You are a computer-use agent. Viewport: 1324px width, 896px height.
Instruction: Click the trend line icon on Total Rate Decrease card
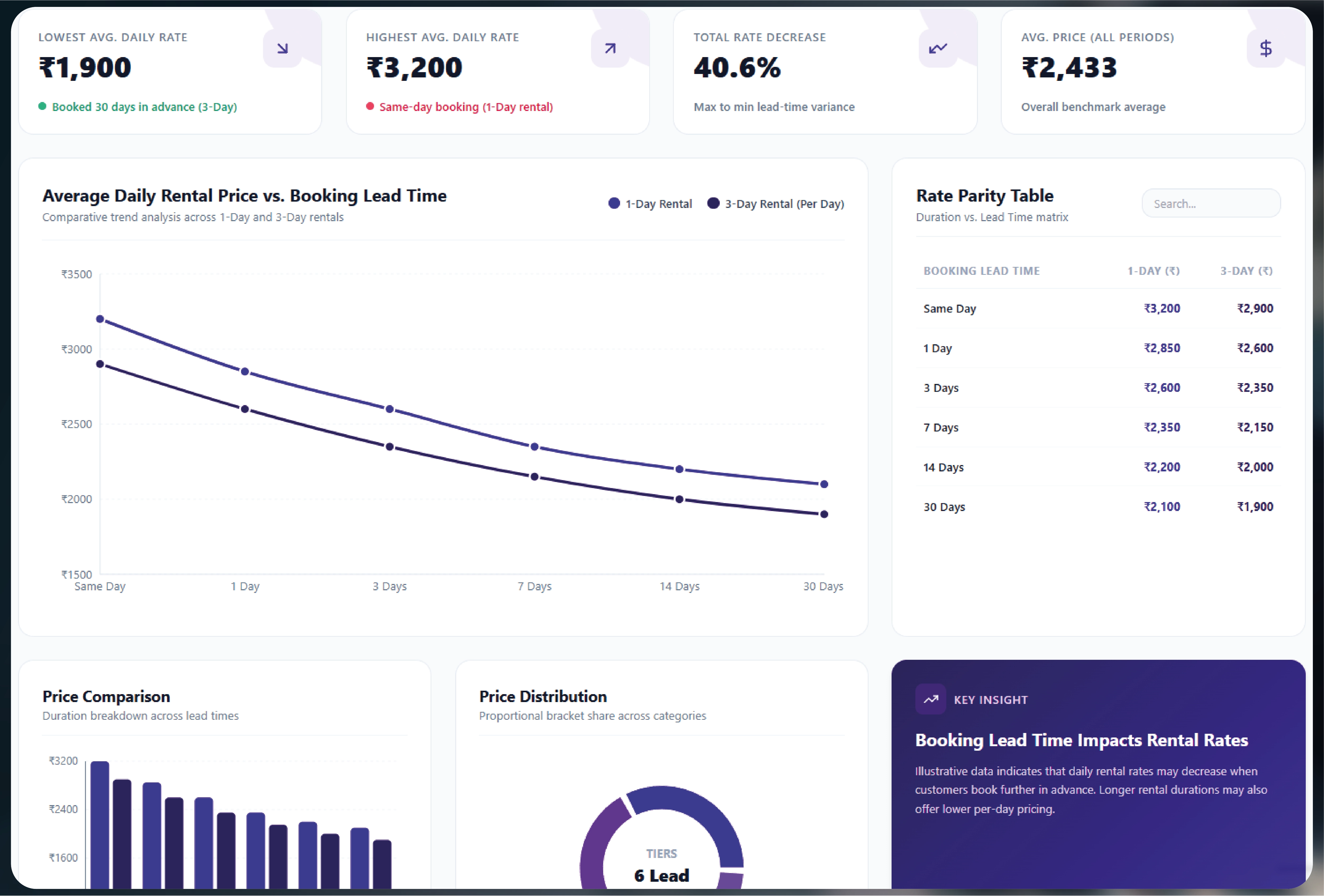click(x=938, y=48)
